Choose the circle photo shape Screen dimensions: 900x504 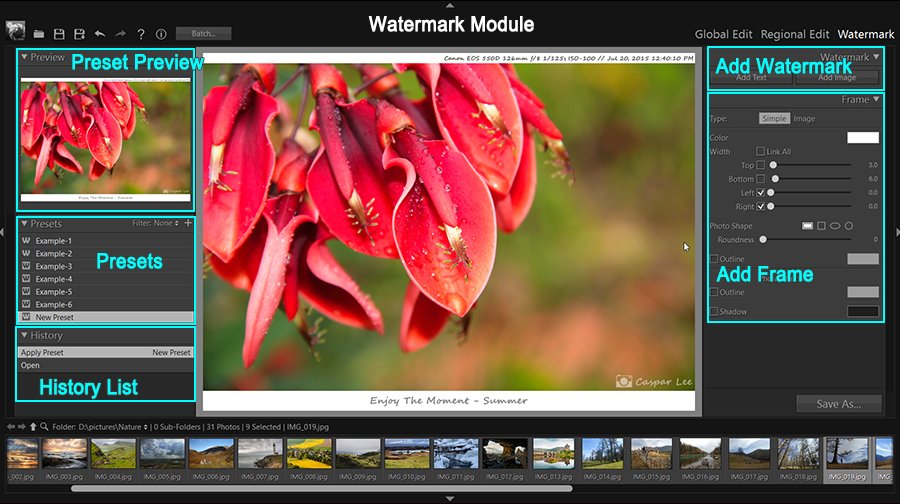pyautogui.click(x=849, y=226)
